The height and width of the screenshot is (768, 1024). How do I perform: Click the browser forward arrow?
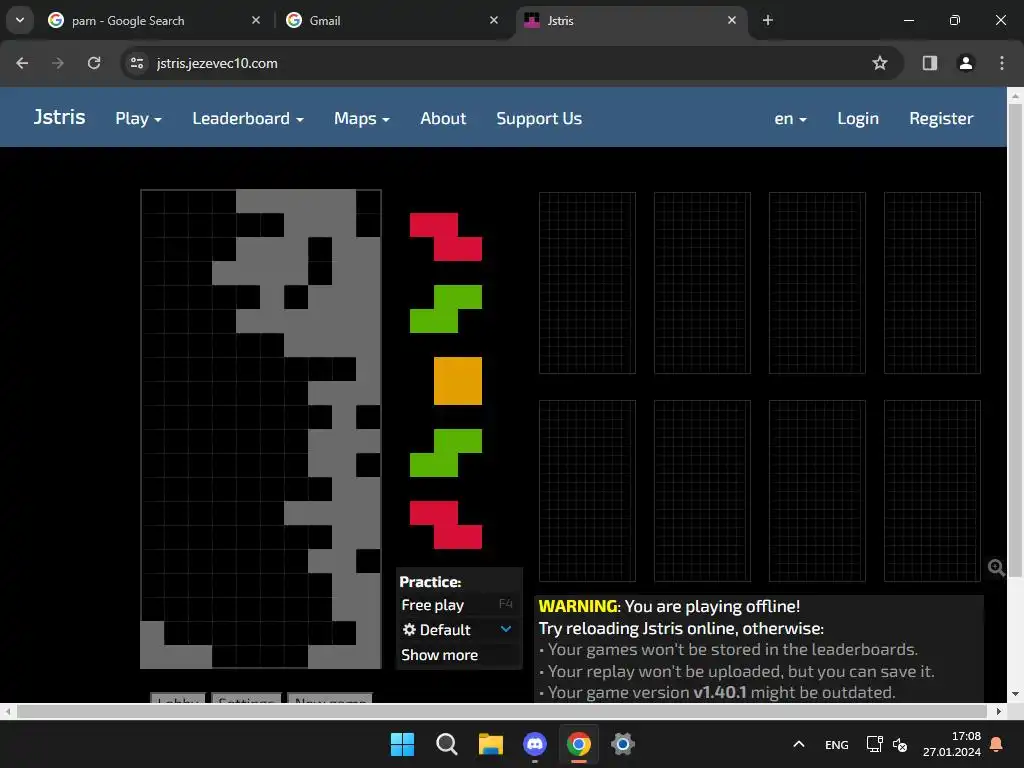pos(58,63)
